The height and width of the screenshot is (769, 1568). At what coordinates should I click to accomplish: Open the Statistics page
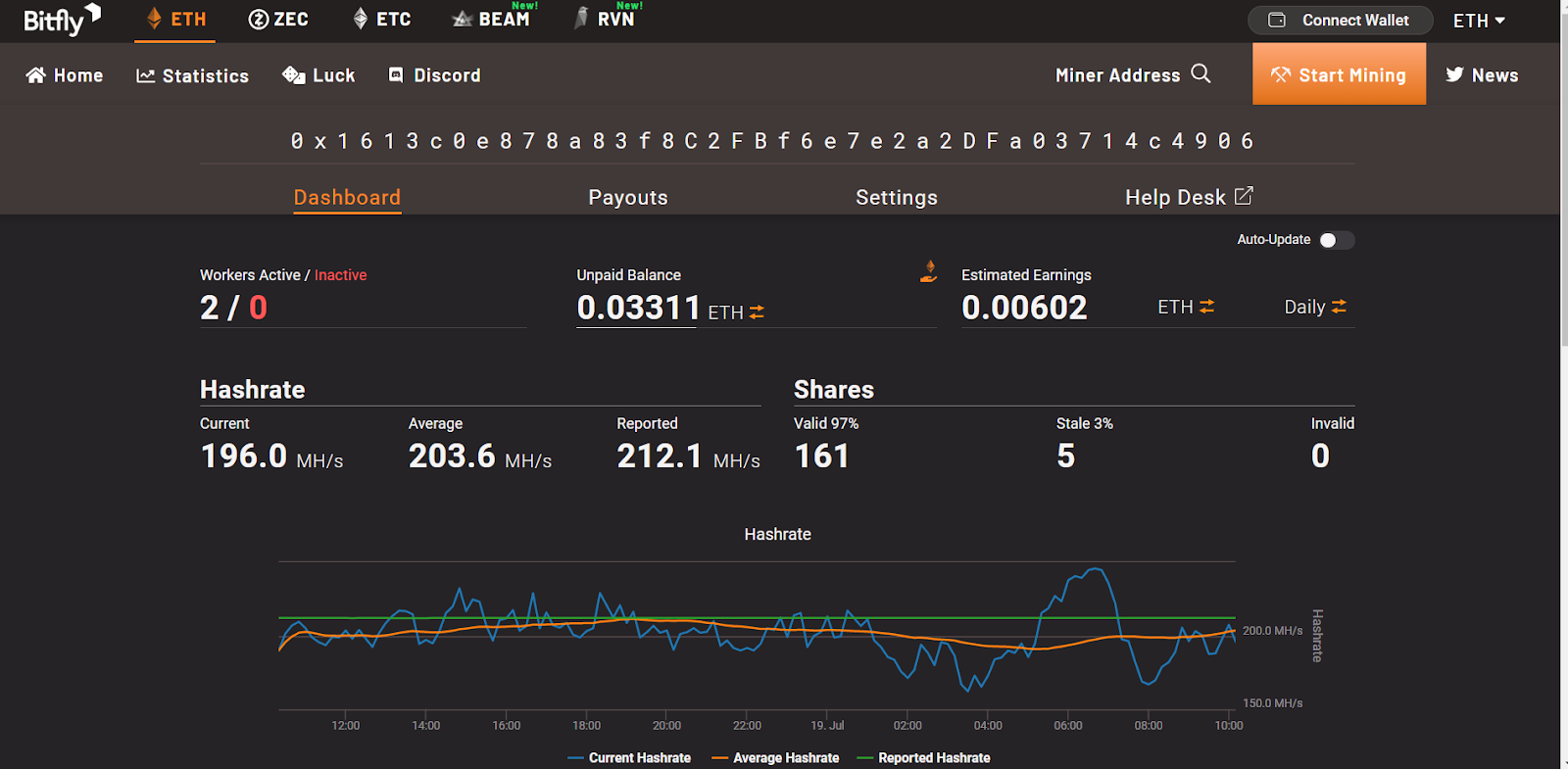click(192, 75)
